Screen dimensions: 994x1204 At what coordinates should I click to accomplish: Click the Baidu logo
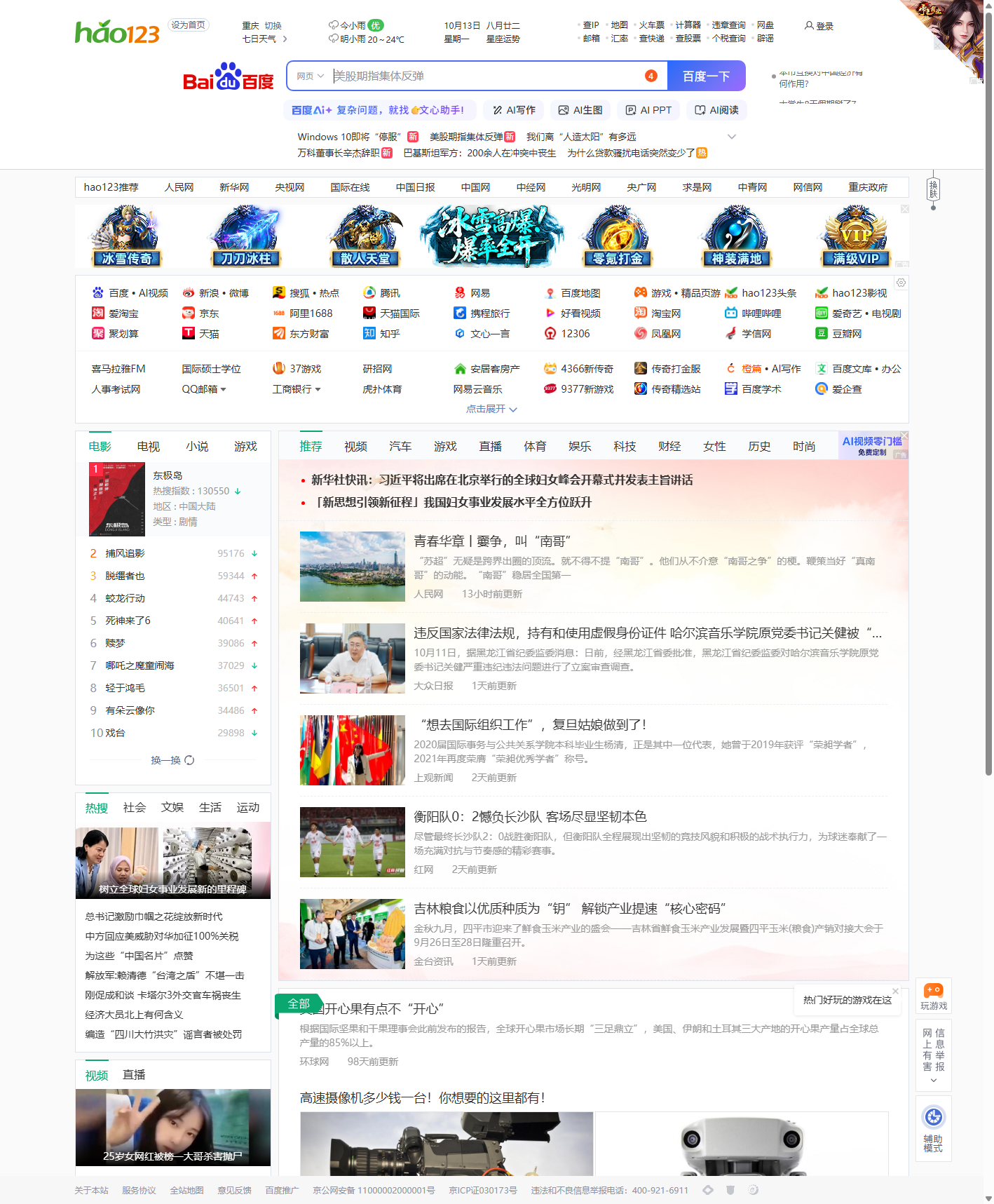pyautogui.click(x=228, y=76)
